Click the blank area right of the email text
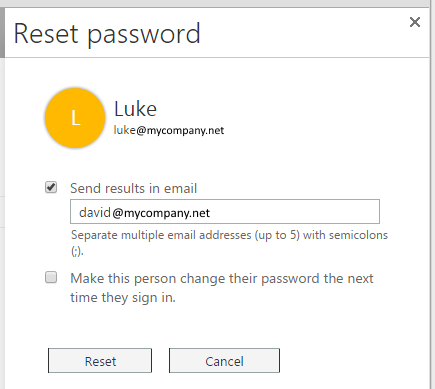Image resolution: width=435 pixels, height=389 pixels. point(294,212)
